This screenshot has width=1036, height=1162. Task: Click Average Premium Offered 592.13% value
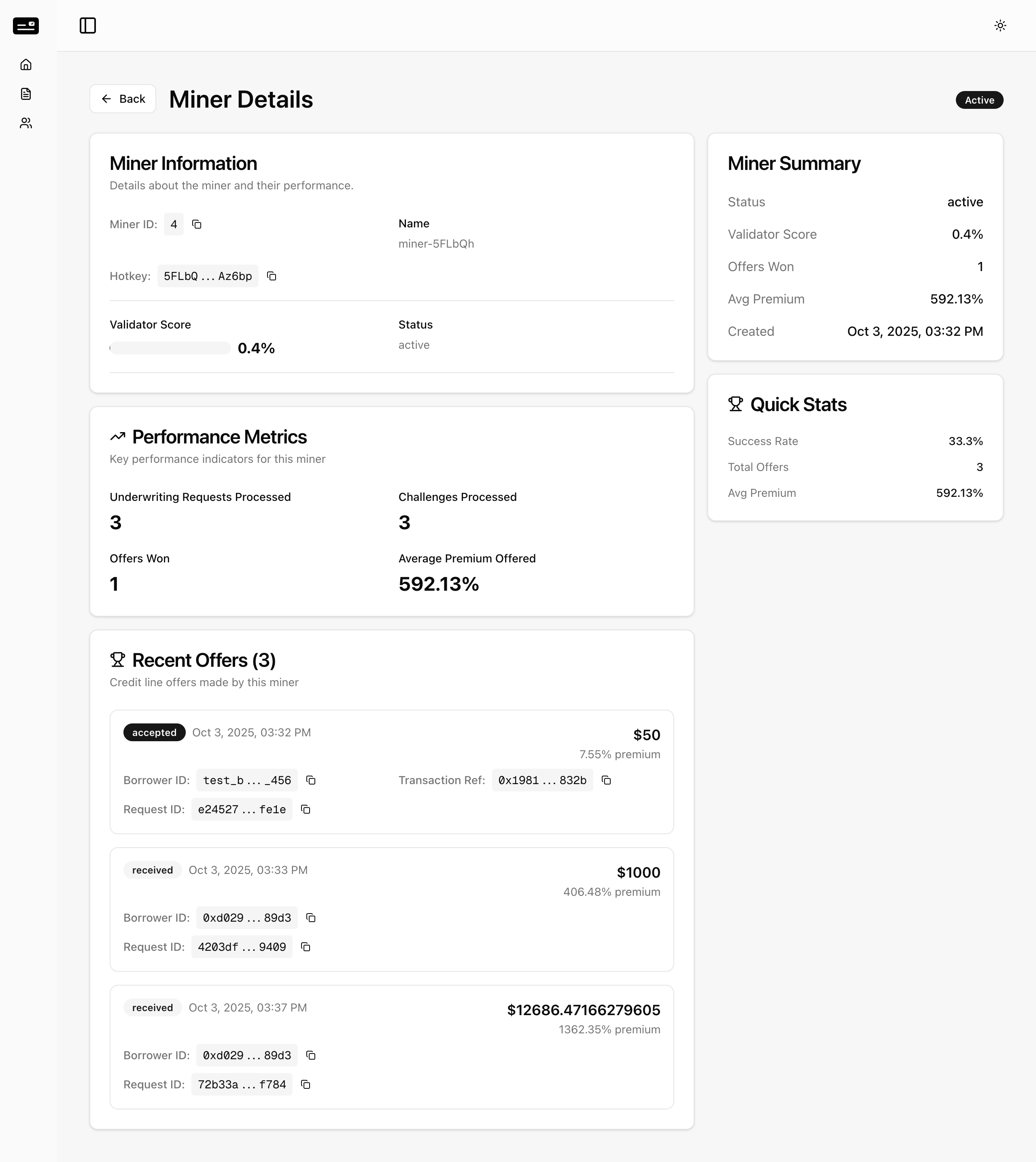click(439, 584)
